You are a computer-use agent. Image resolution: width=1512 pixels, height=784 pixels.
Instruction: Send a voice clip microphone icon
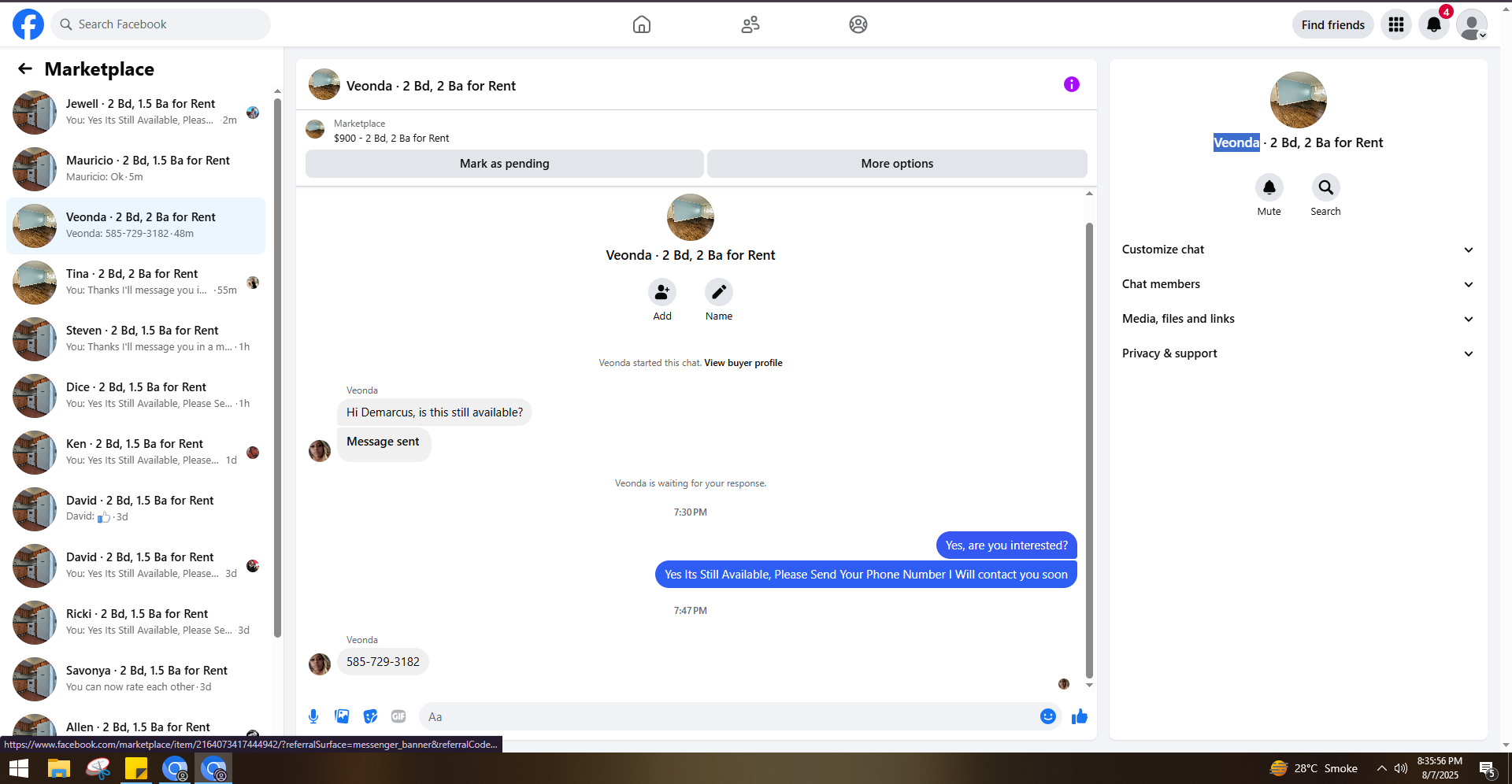click(x=313, y=716)
